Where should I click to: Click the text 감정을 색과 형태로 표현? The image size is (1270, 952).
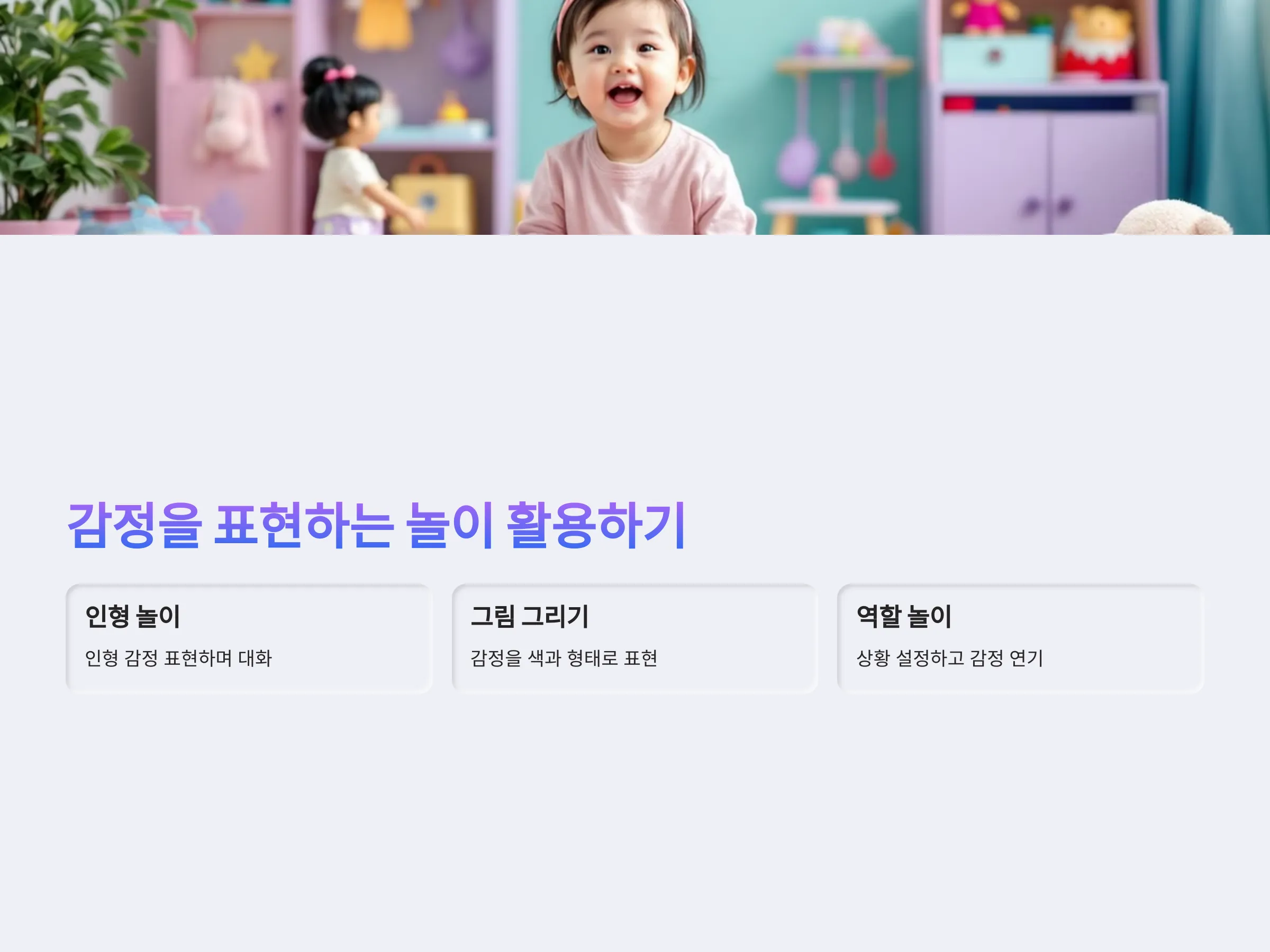point(564,658)
